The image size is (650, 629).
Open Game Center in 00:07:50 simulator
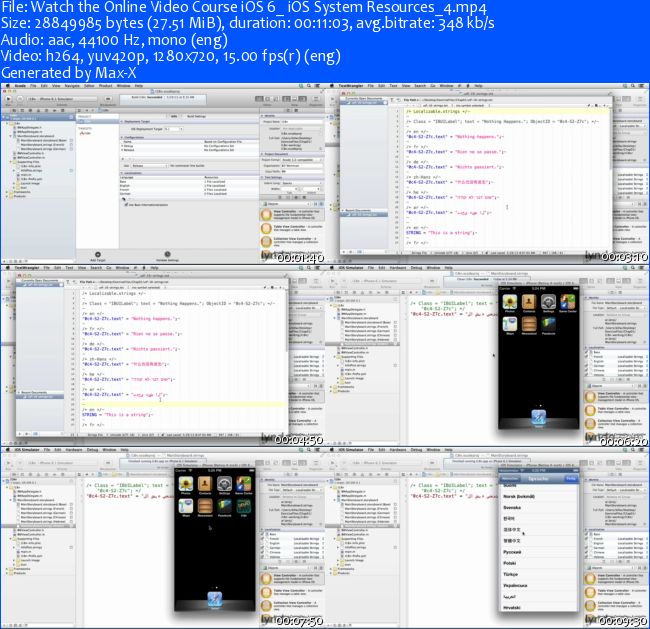pos(244,484)
